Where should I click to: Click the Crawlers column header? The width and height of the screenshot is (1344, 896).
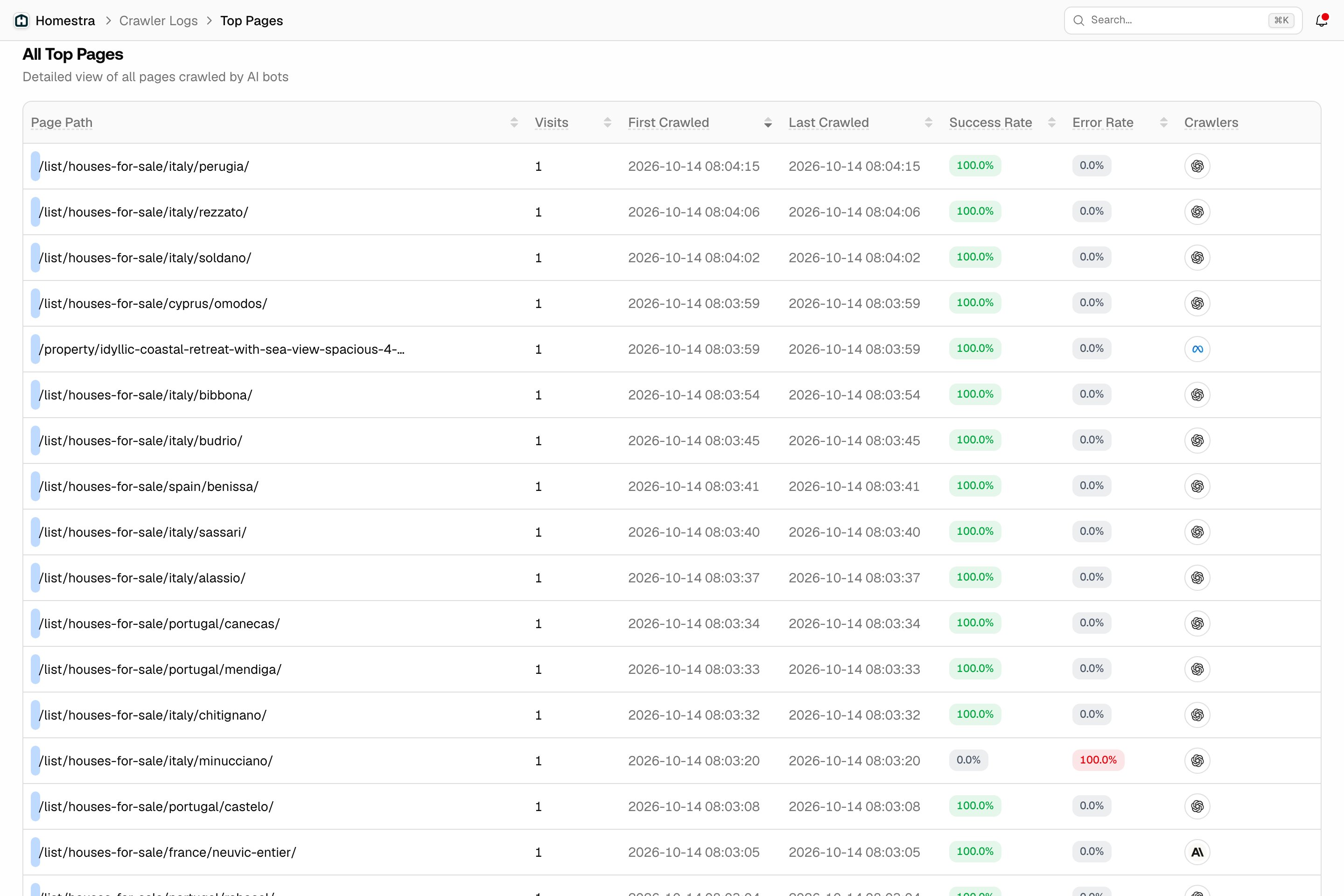coord(1211,123)
